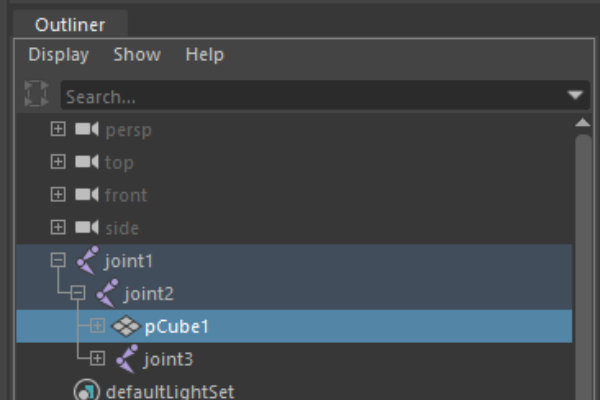Image resolution: width=600 pixels, height=400 pixels.
Task: Click the joint3 joint icon
Action: 127,359
